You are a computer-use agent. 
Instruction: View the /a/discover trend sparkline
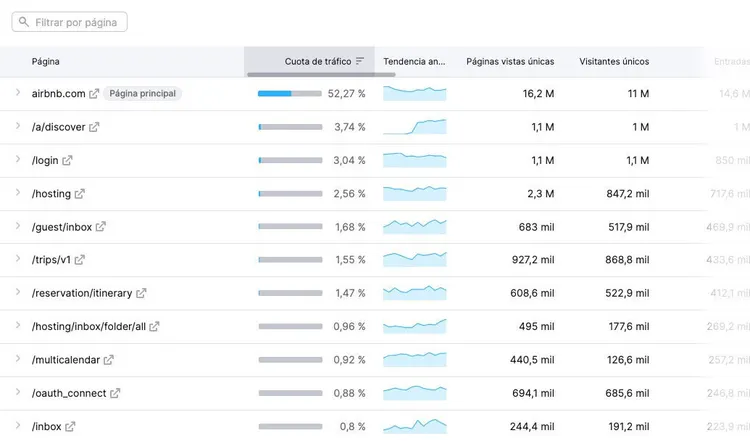point(415,127)
